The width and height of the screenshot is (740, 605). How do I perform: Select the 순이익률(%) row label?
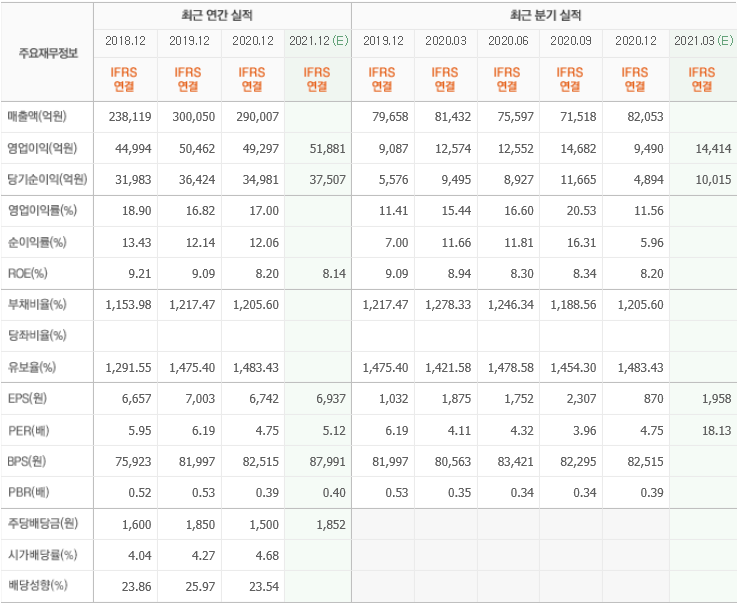pyautogui.click(x=37, y=243)
